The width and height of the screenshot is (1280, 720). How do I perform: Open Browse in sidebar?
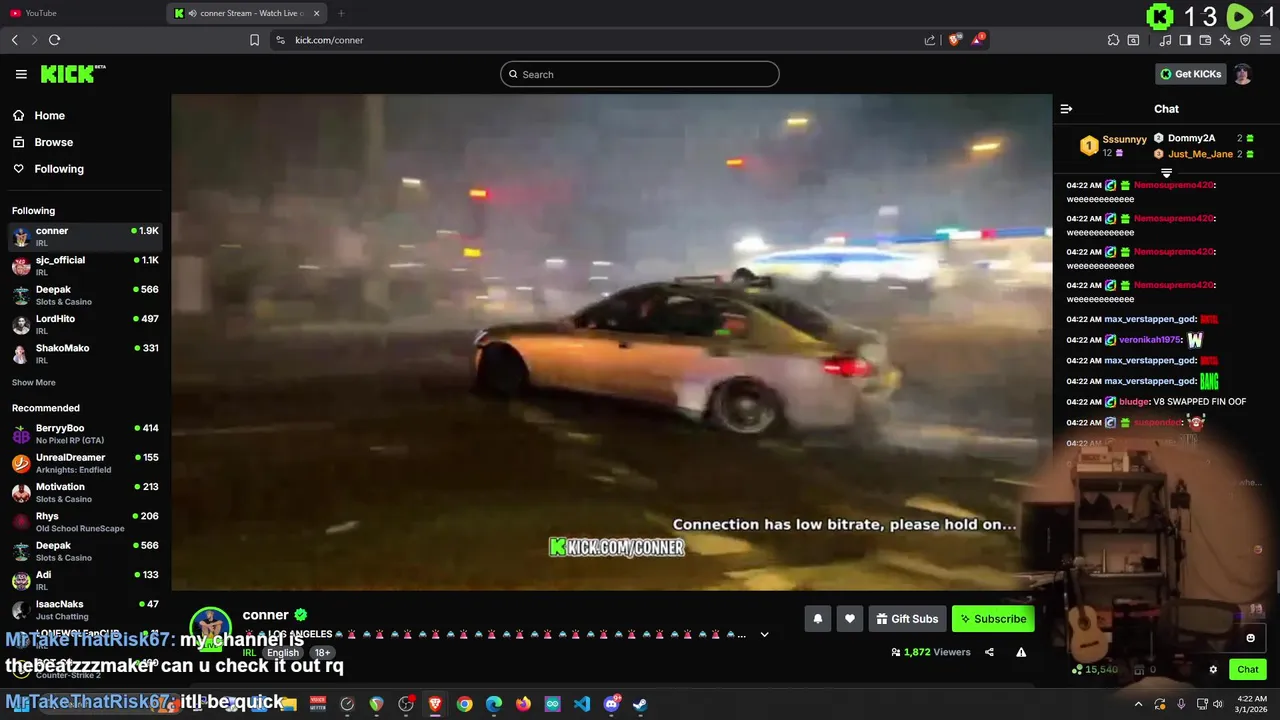point(43,142)
